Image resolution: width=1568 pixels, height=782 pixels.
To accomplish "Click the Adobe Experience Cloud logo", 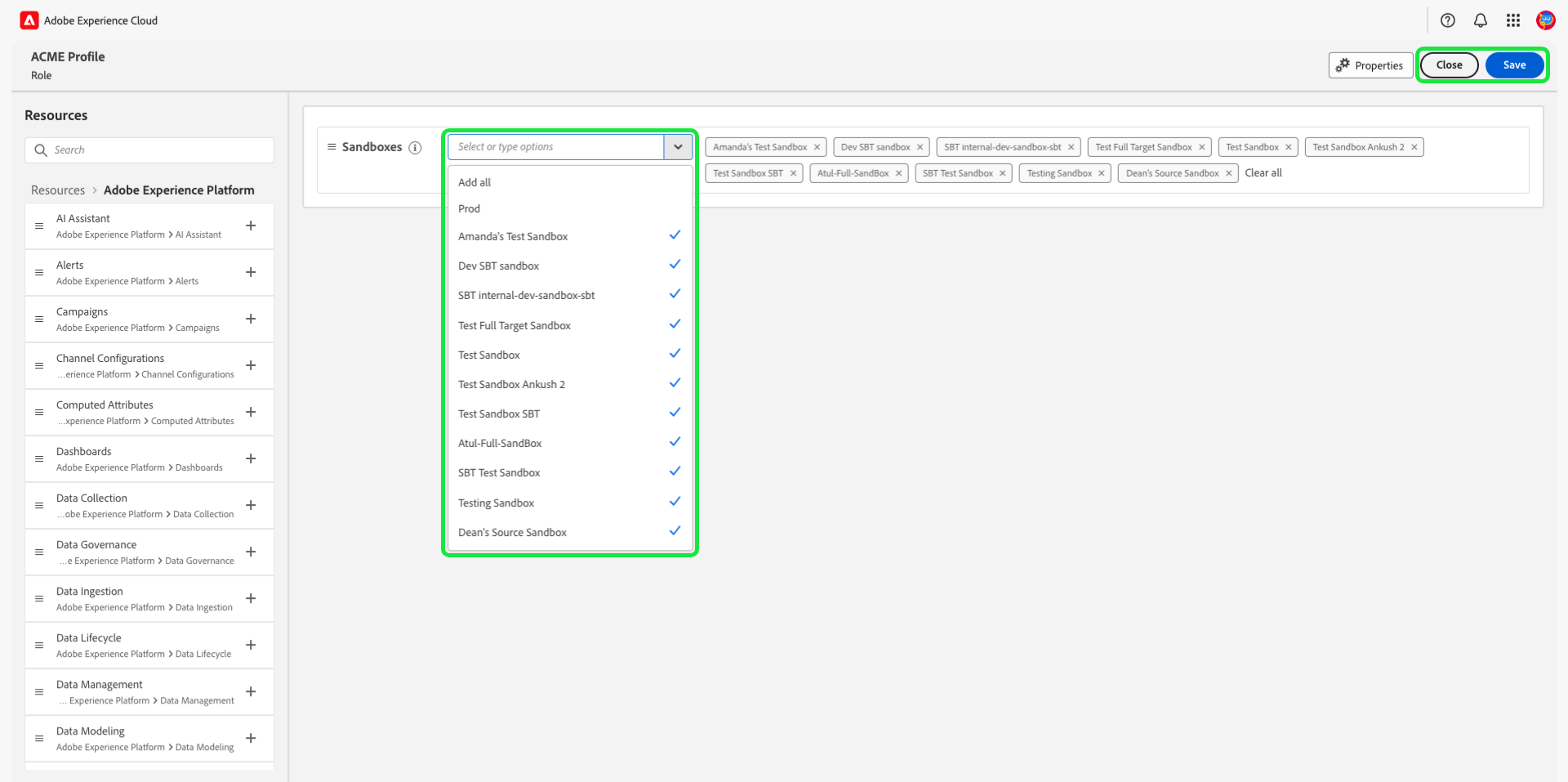I will point(29,20).
